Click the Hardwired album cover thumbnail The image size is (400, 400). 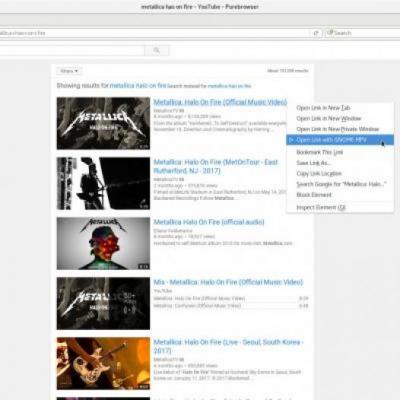[103, 243]
